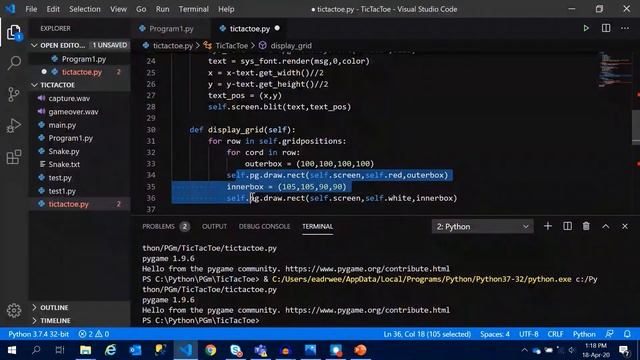Viewport: 640px width, 360px height.
Task: Open the Search view in activity bar
Action: (x=14, y=63)
